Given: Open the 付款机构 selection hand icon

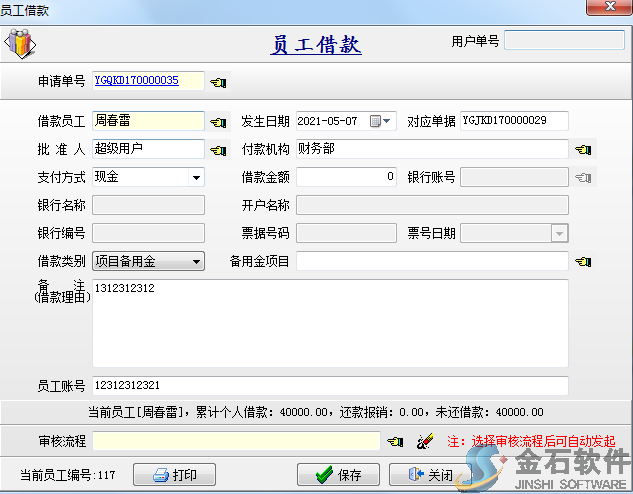Looking at the screenshot, I should click(x=583, y=150).
